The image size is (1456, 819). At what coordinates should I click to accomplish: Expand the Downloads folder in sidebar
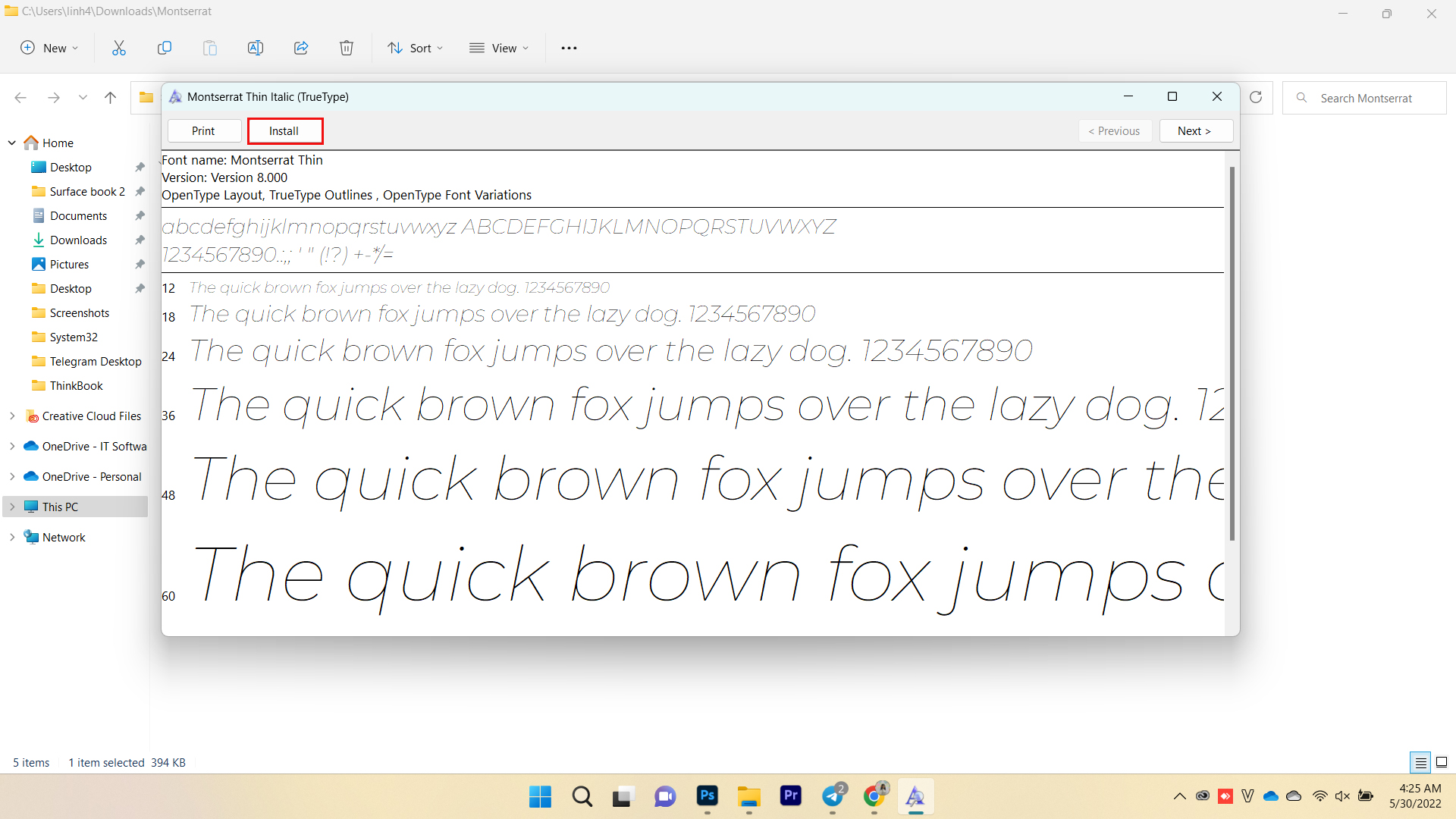78,239
